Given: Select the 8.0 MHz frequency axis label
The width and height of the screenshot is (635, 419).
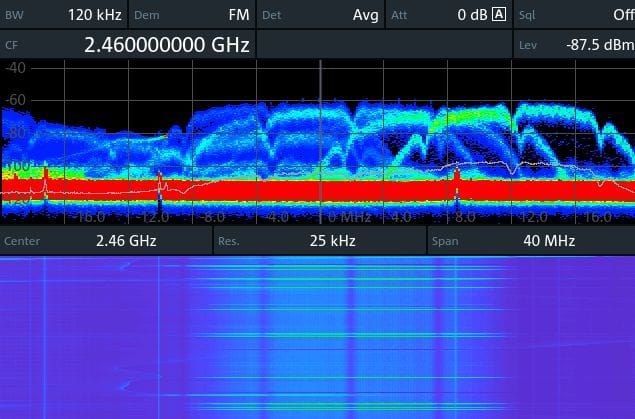Looking at the screenshot, I should [465, 218].
